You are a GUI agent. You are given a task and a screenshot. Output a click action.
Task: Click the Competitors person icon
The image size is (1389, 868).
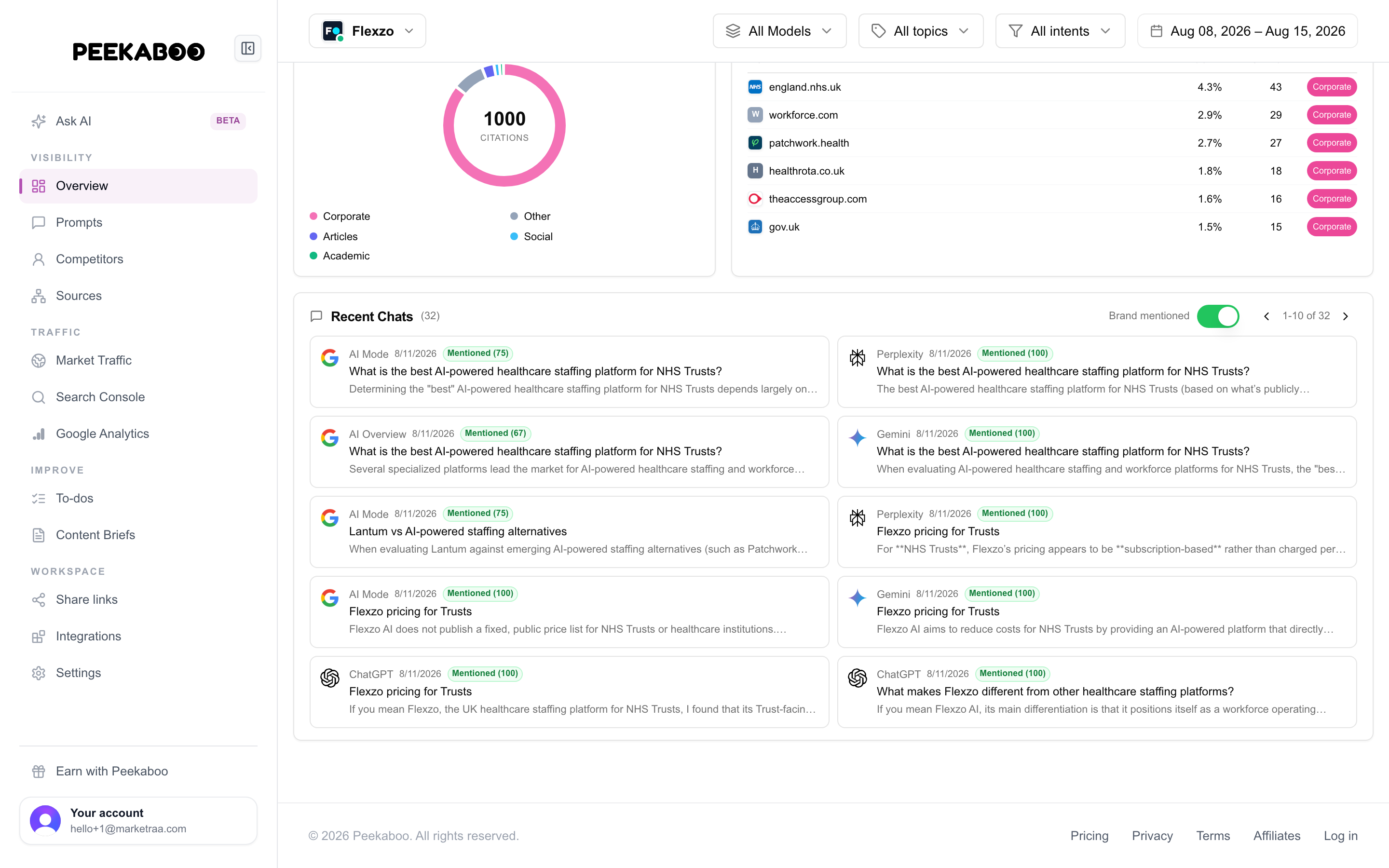(x=39, y=259)
